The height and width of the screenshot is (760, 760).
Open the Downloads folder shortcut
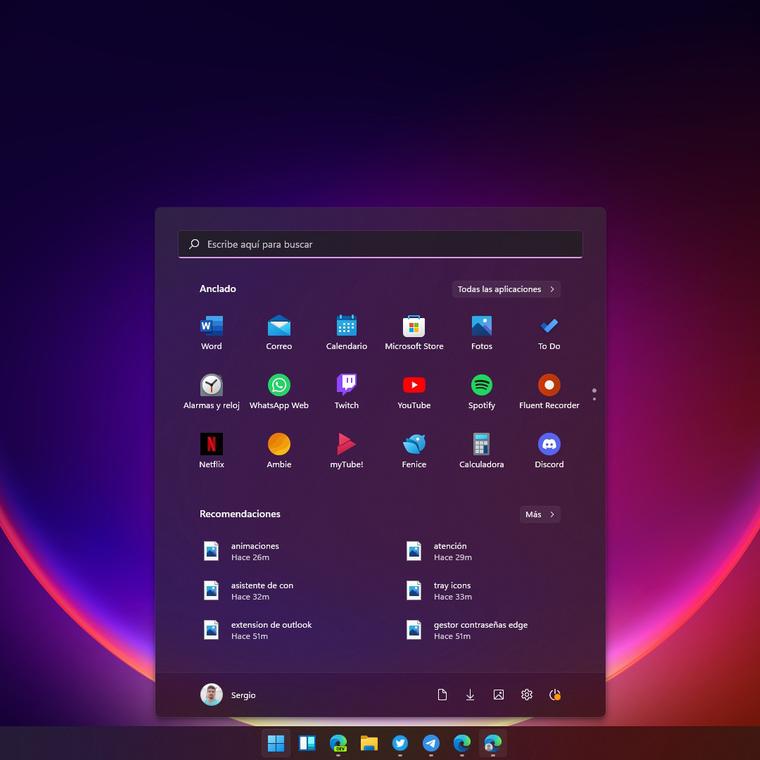[470, 695]
